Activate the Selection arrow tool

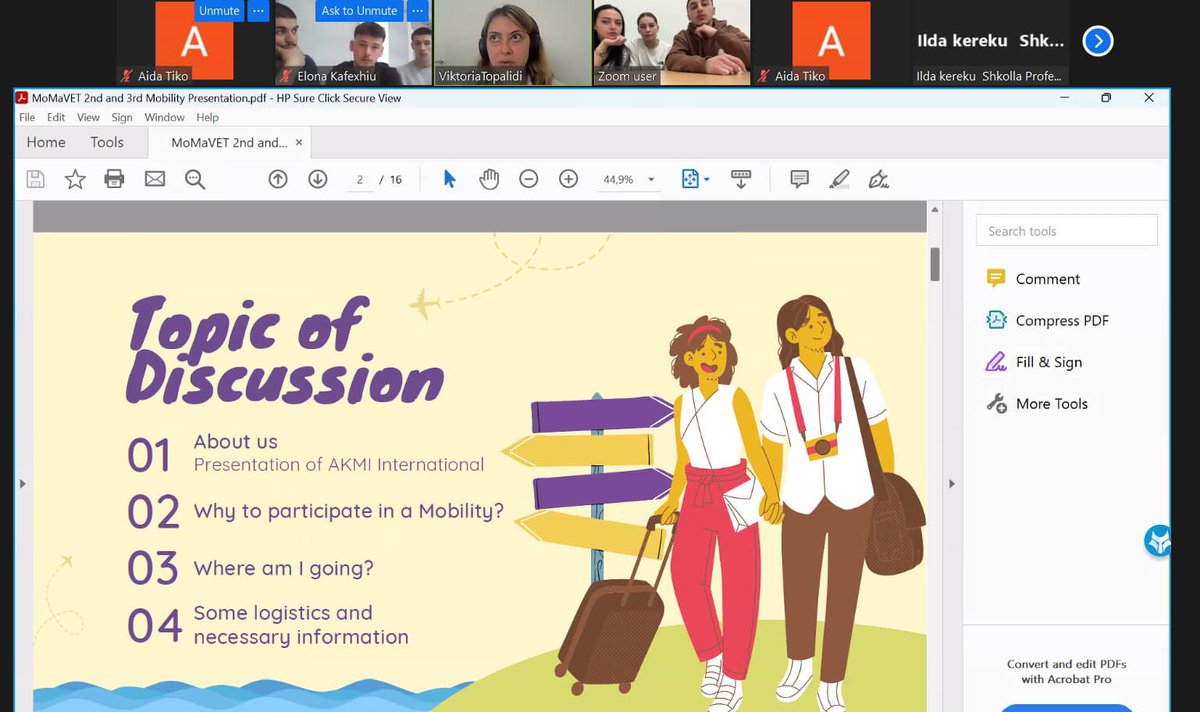coord(450,178)
